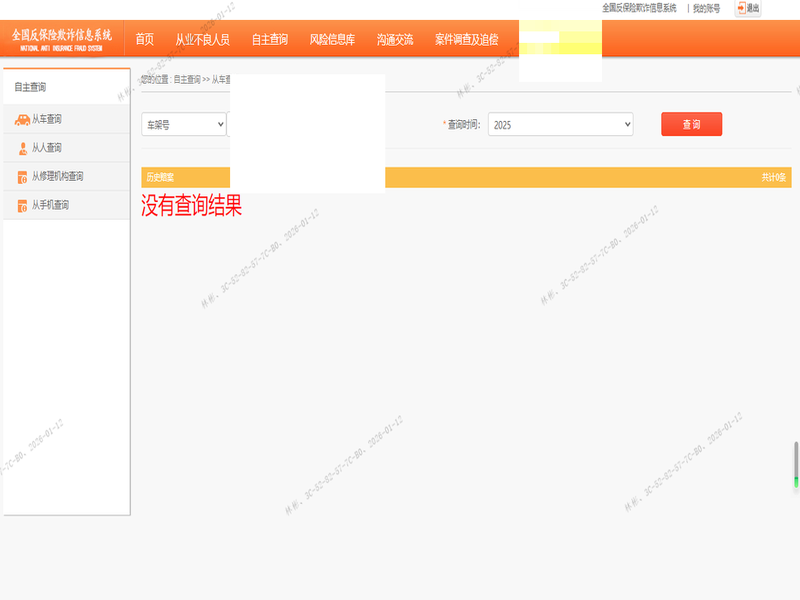Viewport: 800px width, 600px height.
Task: Click the car icon beside 从车查询
Action: pyautogui.click(x=22, y=119)
